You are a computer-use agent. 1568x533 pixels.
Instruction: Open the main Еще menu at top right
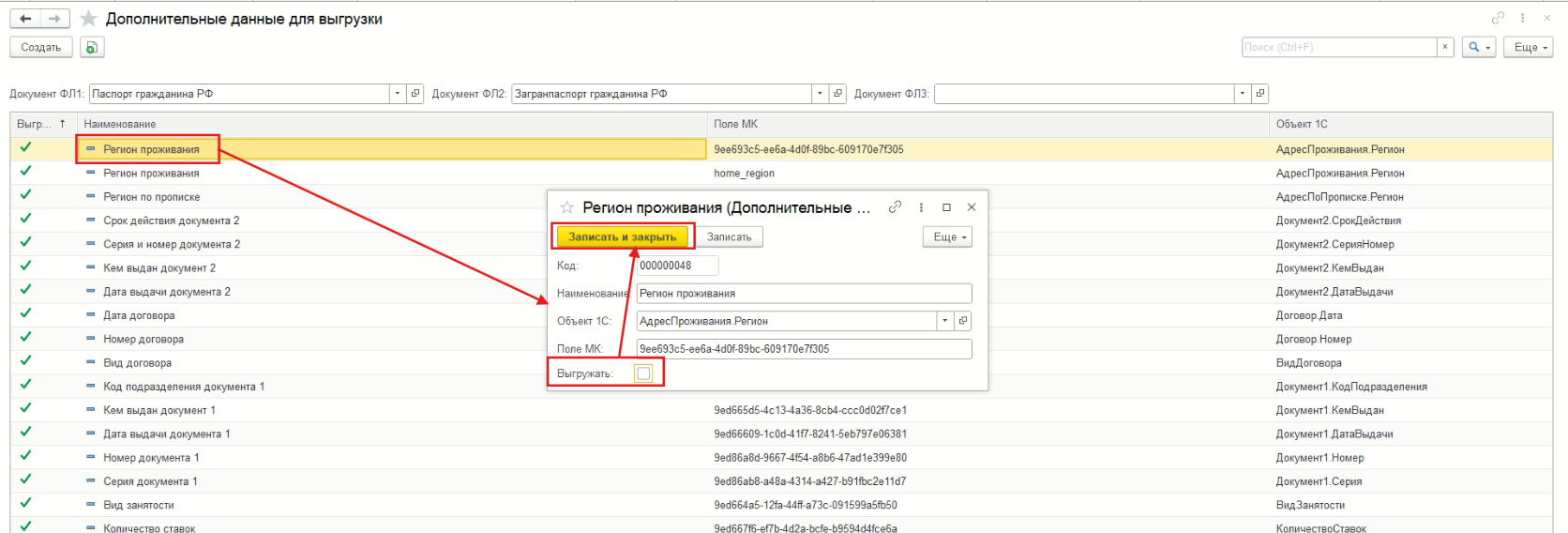[1528, 47]
